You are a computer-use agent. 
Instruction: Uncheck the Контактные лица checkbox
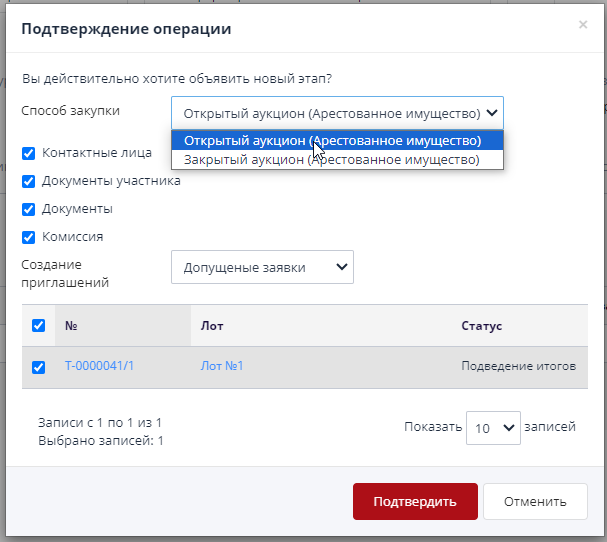tap(28, 153)
